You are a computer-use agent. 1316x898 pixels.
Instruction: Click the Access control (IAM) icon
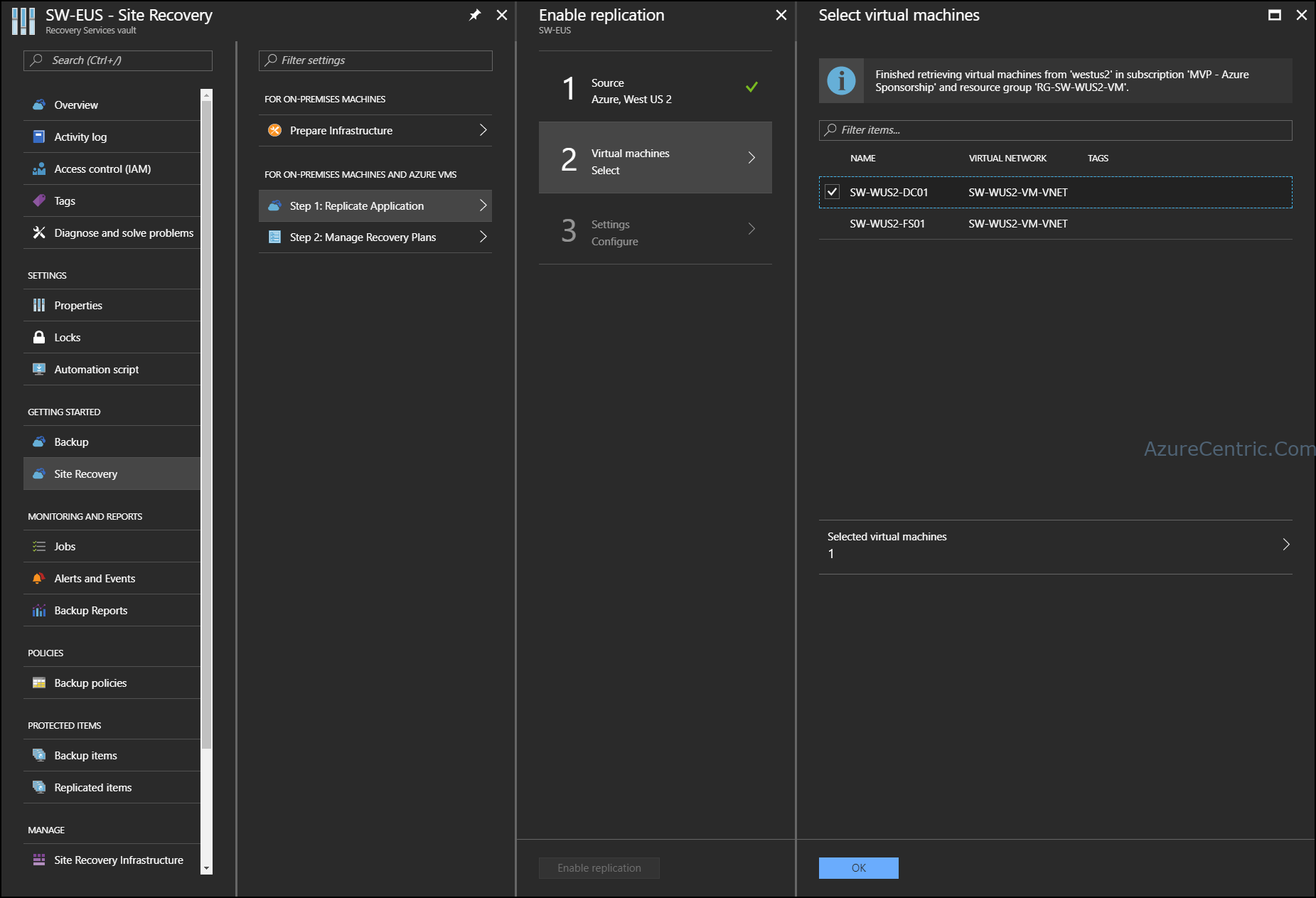point(39,169)
